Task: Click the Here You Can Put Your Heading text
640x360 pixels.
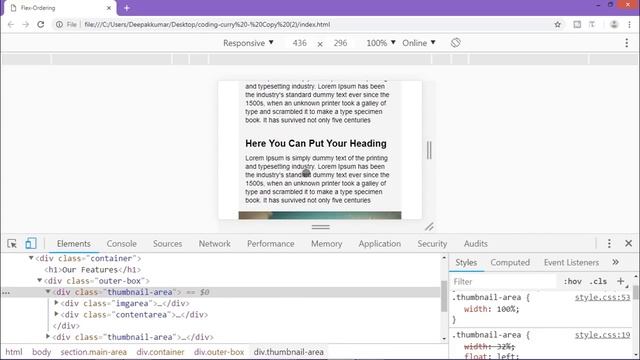Action: click(x=316, y=143)
